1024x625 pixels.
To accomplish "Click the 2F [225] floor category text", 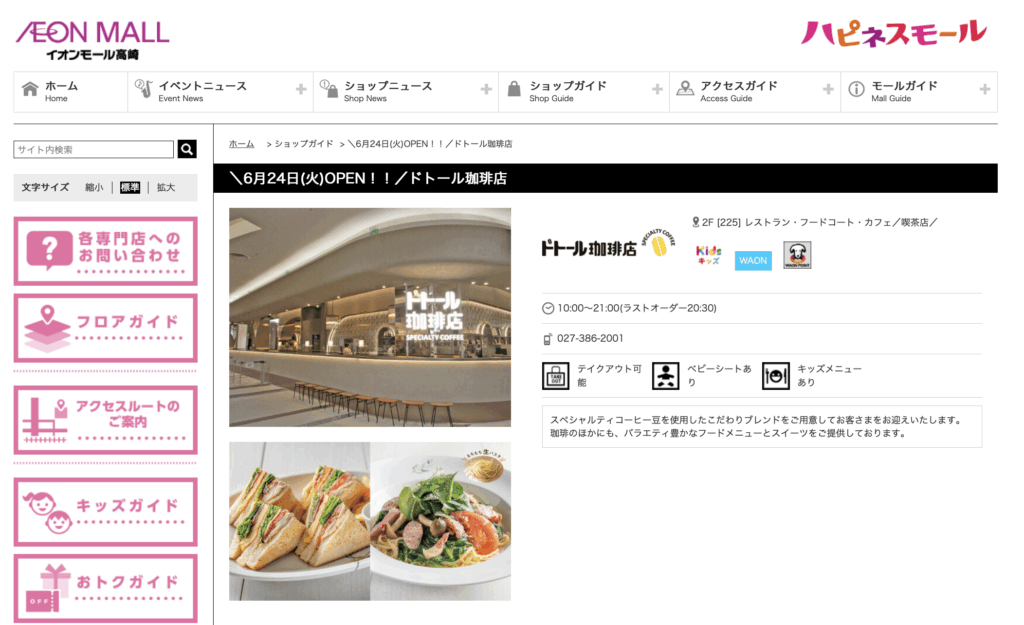I will 820,222.
